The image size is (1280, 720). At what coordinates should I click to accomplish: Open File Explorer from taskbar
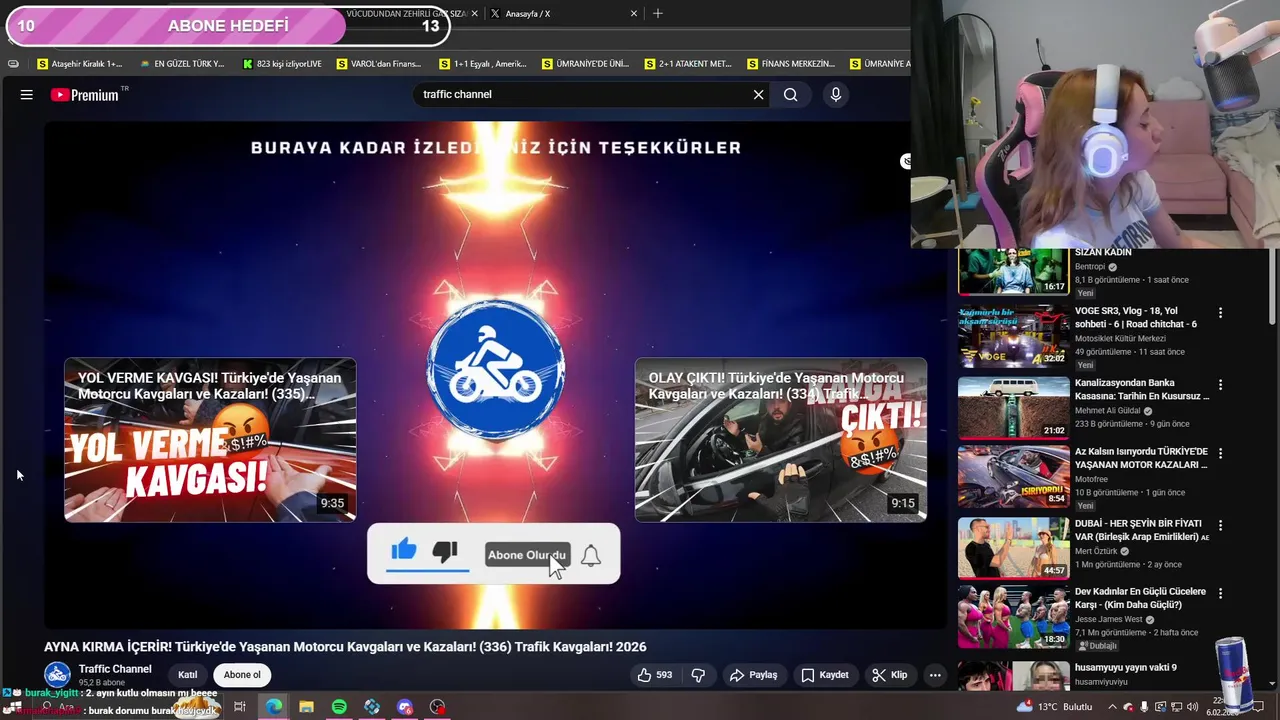click(306, 707)
